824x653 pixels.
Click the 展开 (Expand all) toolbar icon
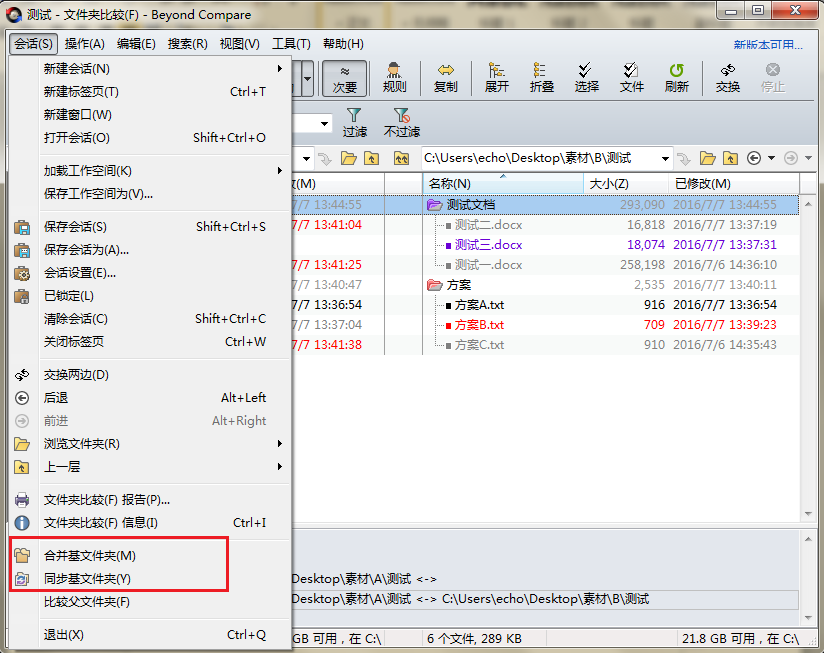click(x=497, y=77)
